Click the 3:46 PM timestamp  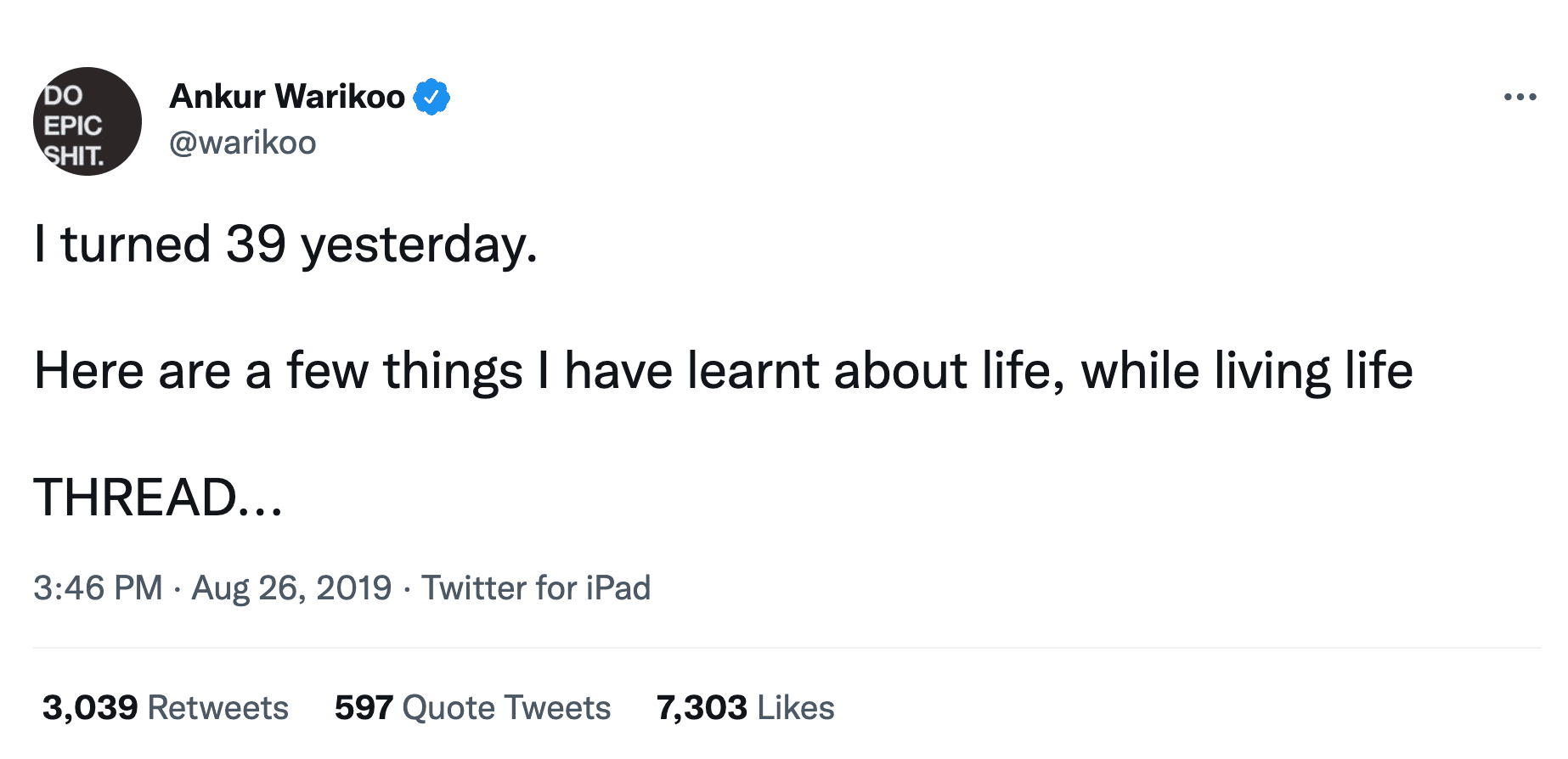pyautogui.click(x=98, y=588)
